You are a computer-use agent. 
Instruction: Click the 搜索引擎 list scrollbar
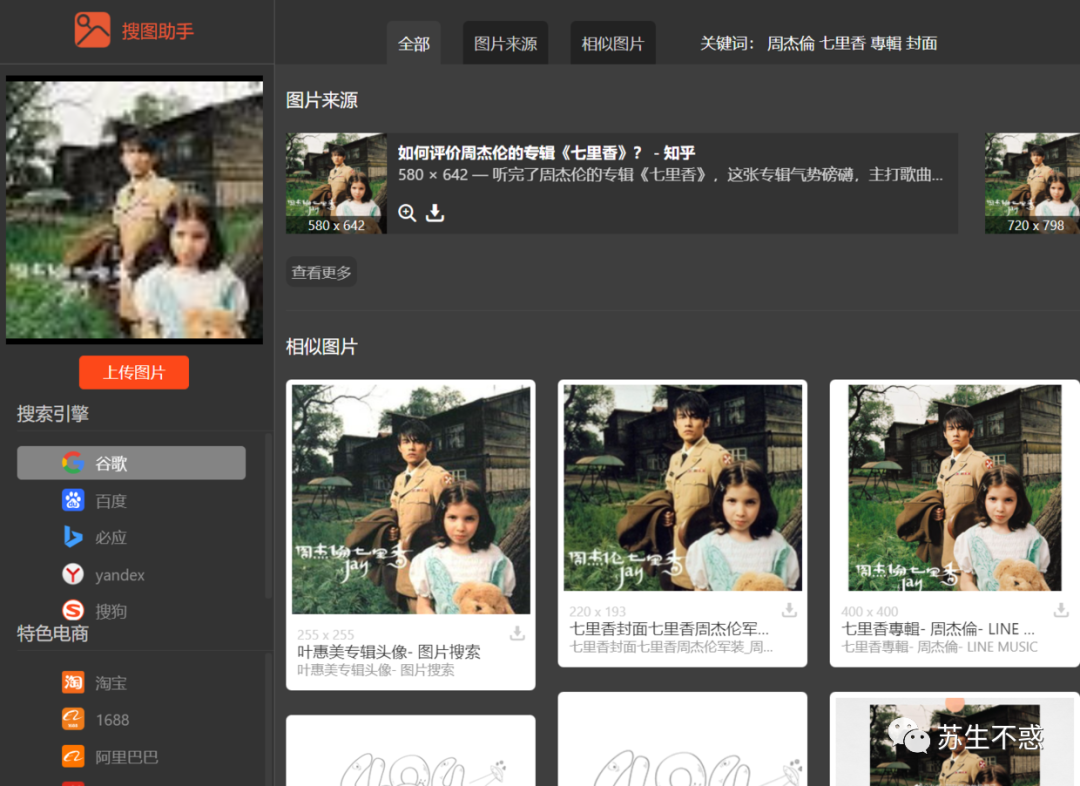(x=269, y=515)
